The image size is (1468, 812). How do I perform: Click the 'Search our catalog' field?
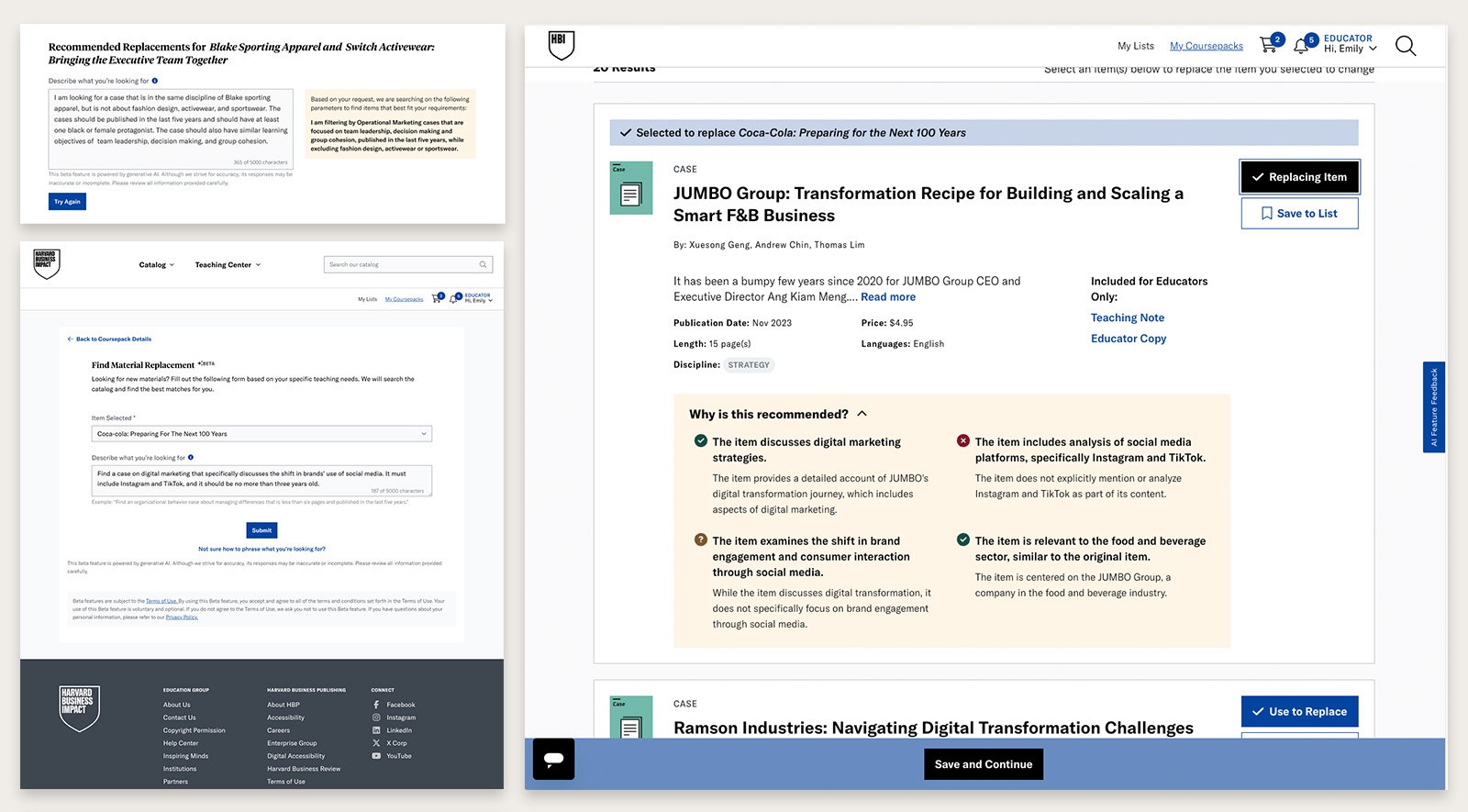tap(408, 264)
